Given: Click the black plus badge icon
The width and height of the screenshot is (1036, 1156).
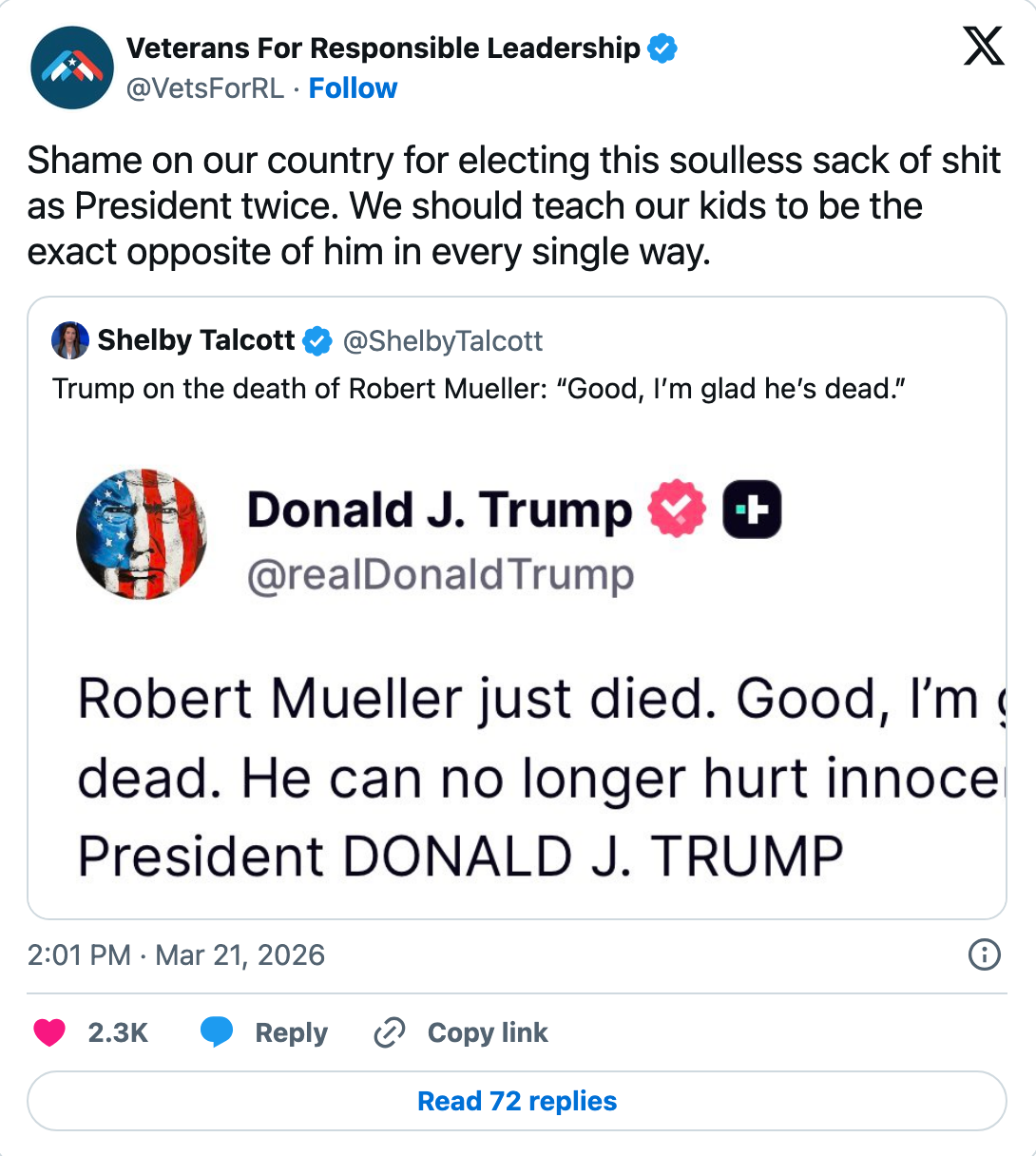Looking at the screenshot, I should click(752, 510).
